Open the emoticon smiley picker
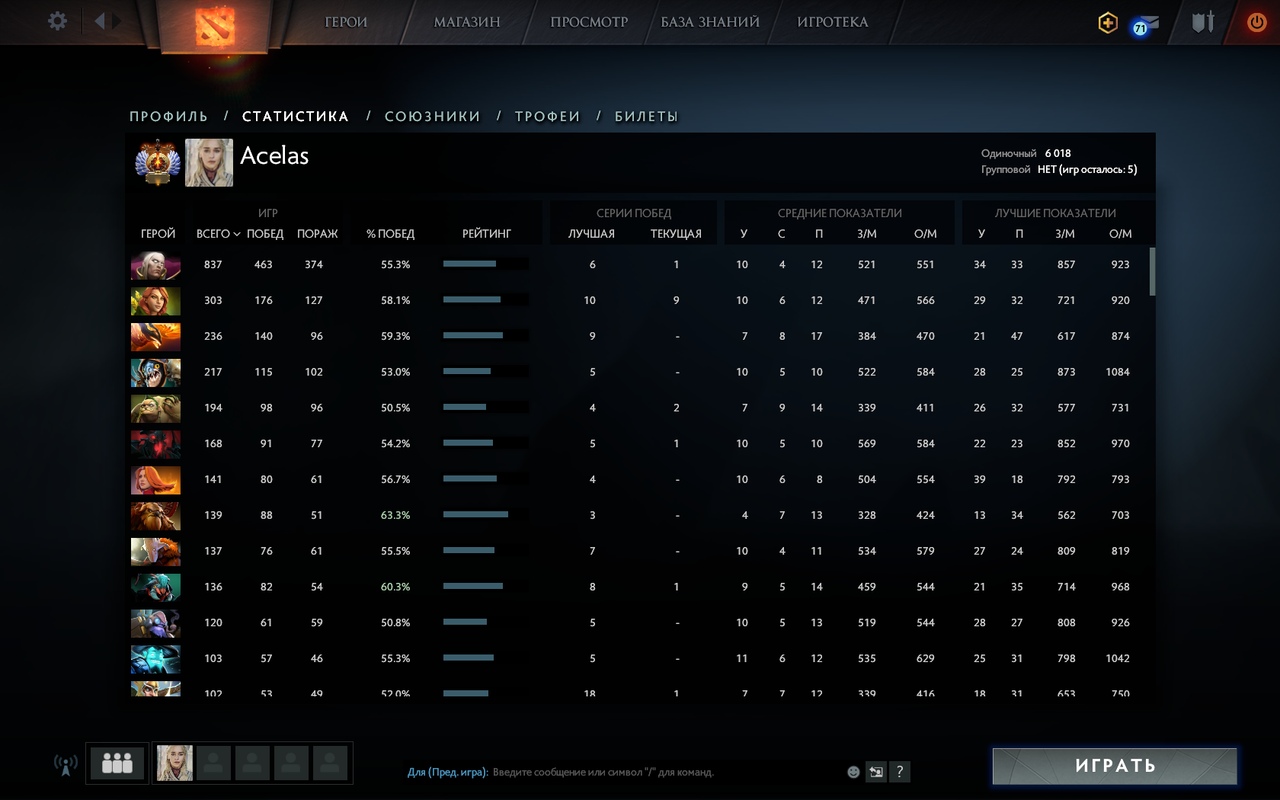 tap(853, 772)
